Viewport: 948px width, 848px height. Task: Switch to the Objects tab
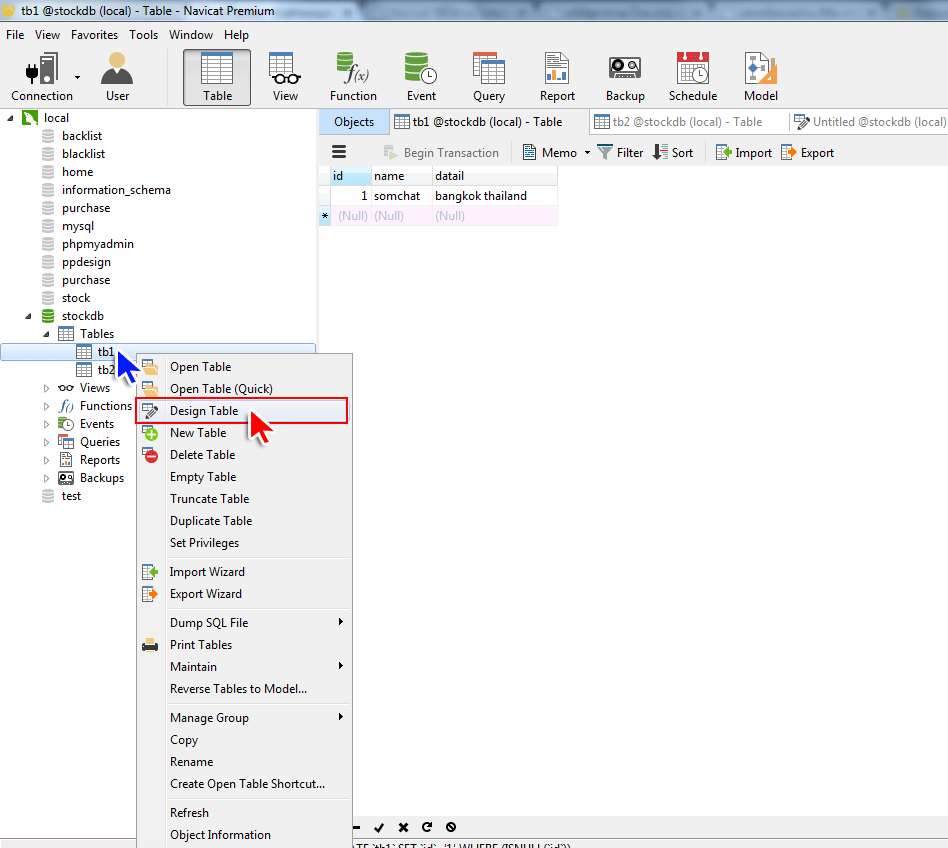[354, 121]
